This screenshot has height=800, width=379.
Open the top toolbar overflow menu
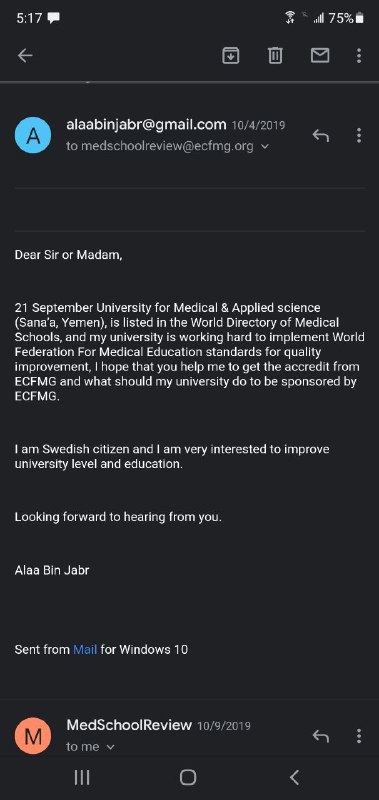[x=359, y=56]
